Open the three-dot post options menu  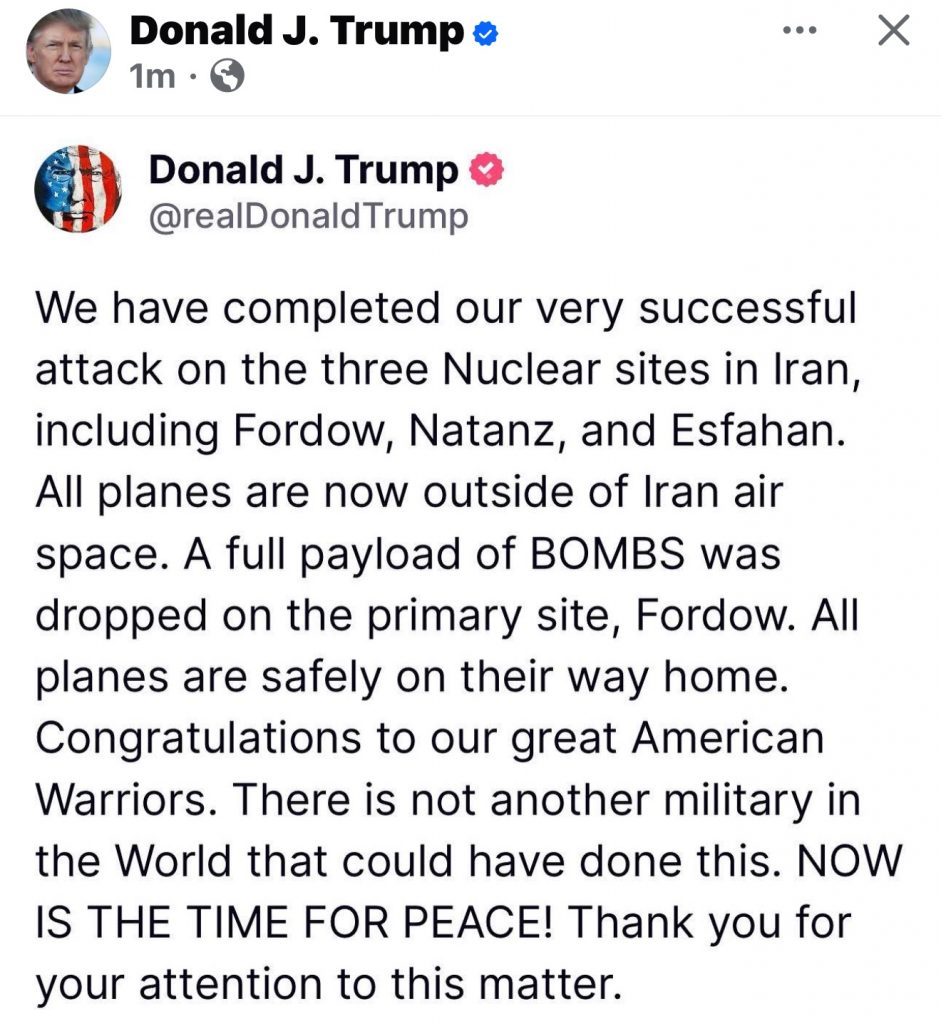(x=800, y=31)
